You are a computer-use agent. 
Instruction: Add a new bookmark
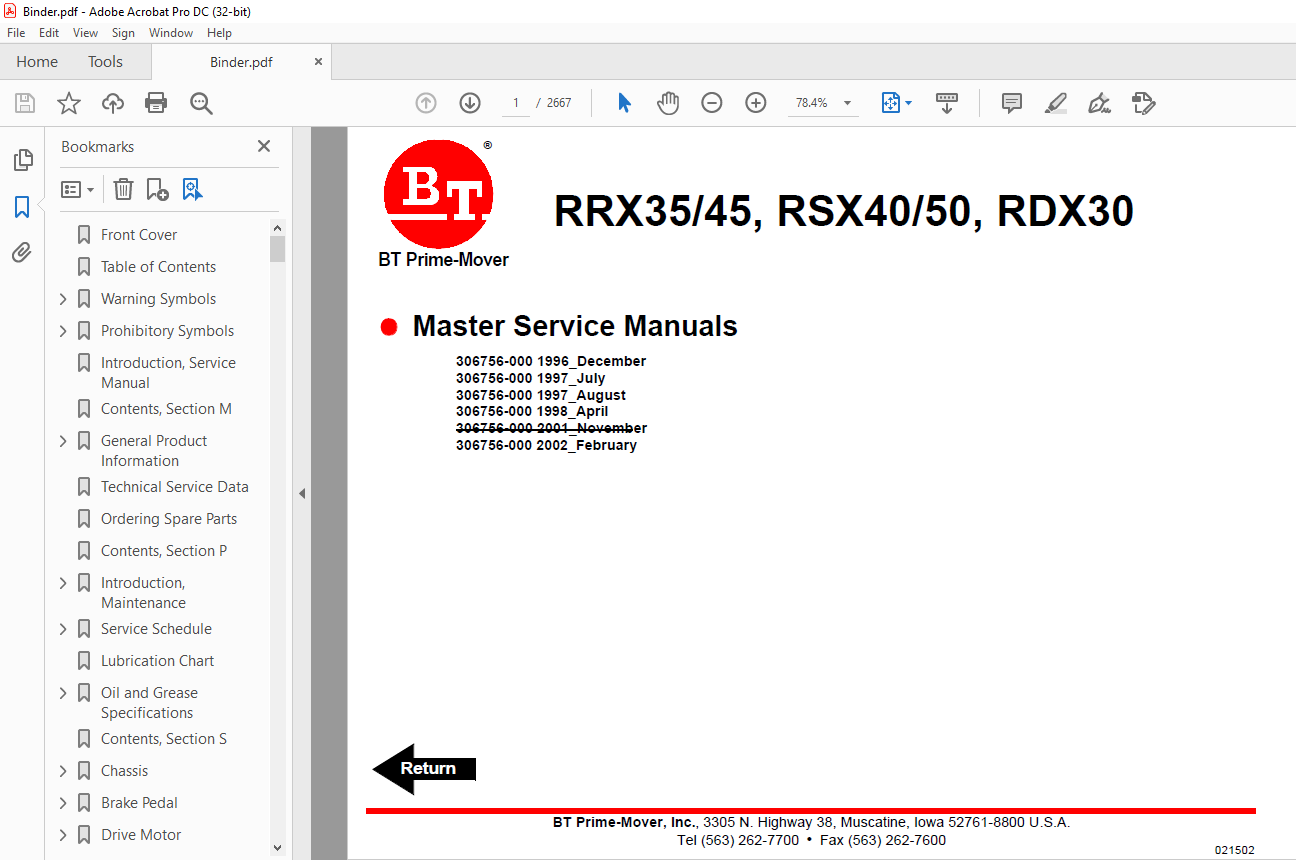tap(157, 189)
